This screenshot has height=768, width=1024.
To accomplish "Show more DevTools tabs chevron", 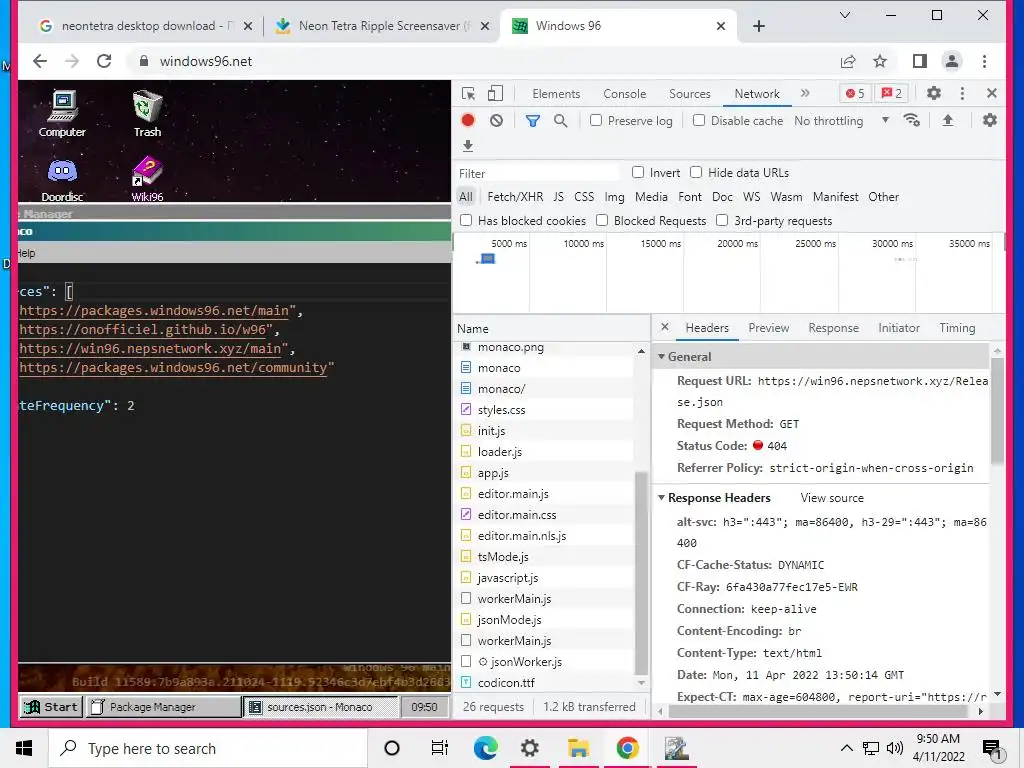I will [805, 93].
